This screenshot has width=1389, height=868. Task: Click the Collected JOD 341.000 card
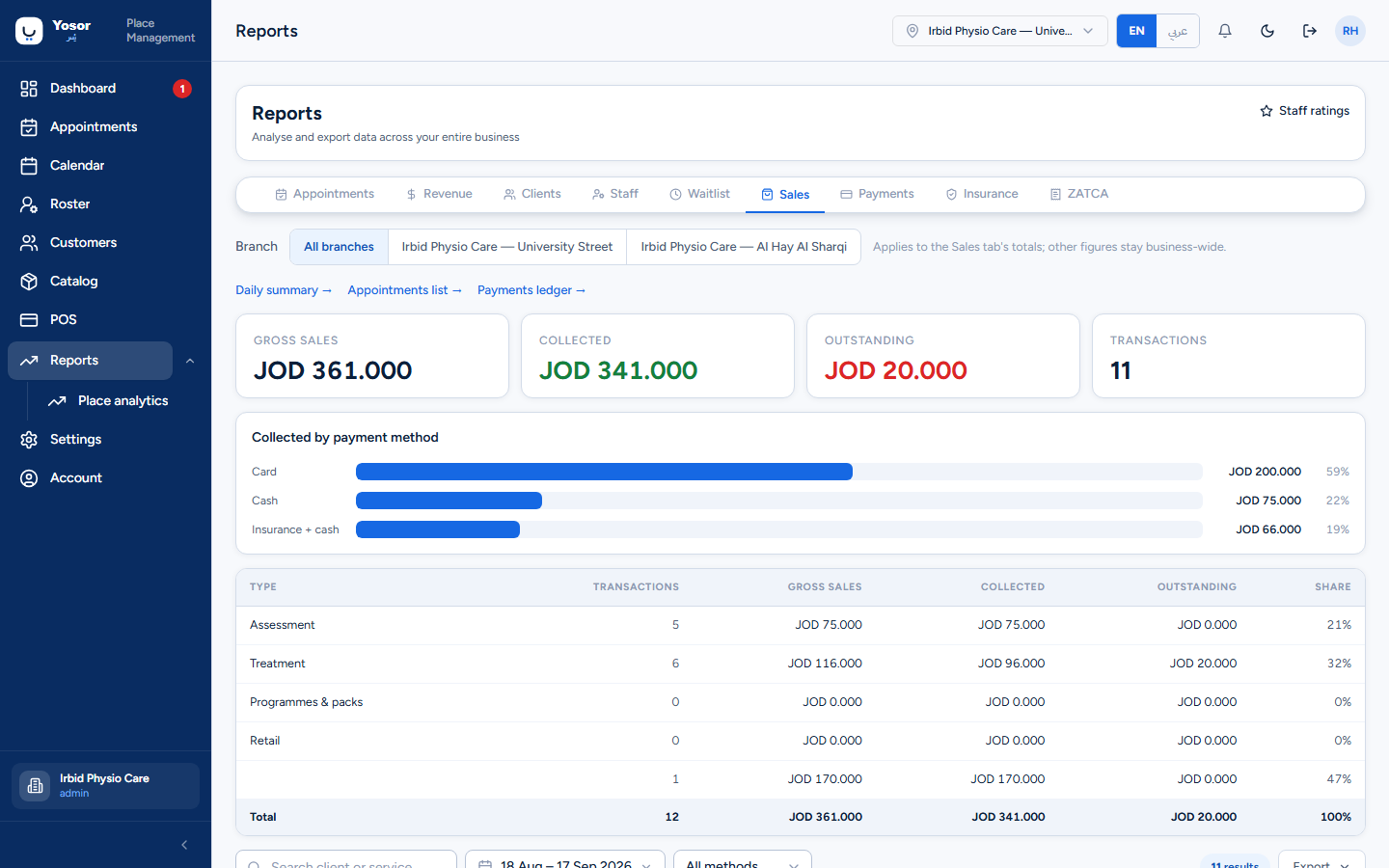[x=658, y=356]
